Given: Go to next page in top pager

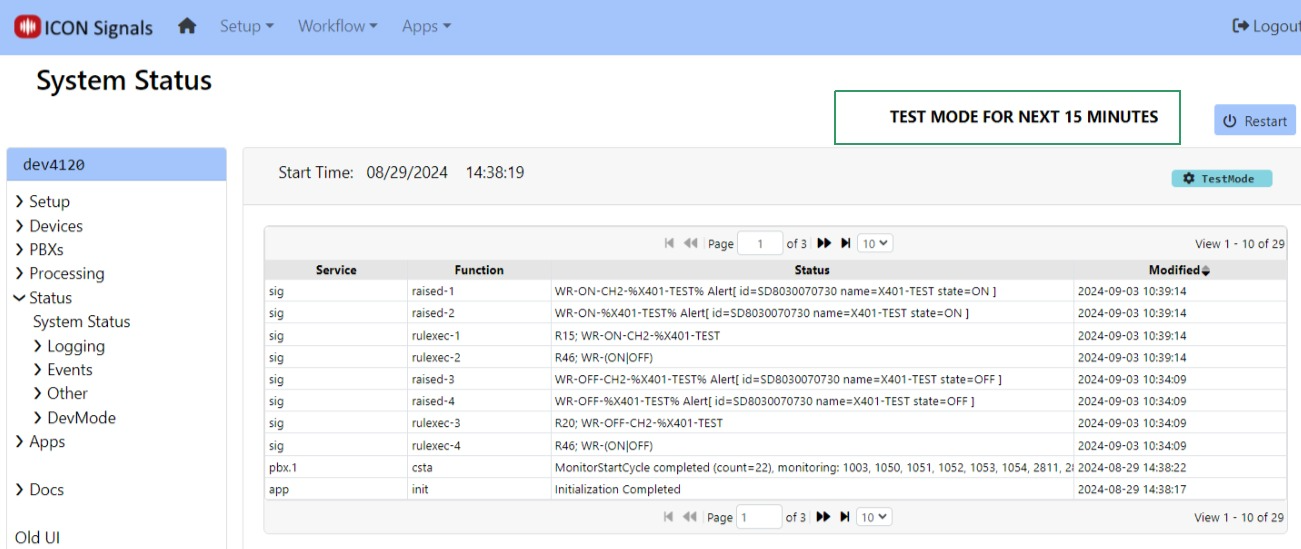Looking at the screenshot, I should [x=824, y=243].
